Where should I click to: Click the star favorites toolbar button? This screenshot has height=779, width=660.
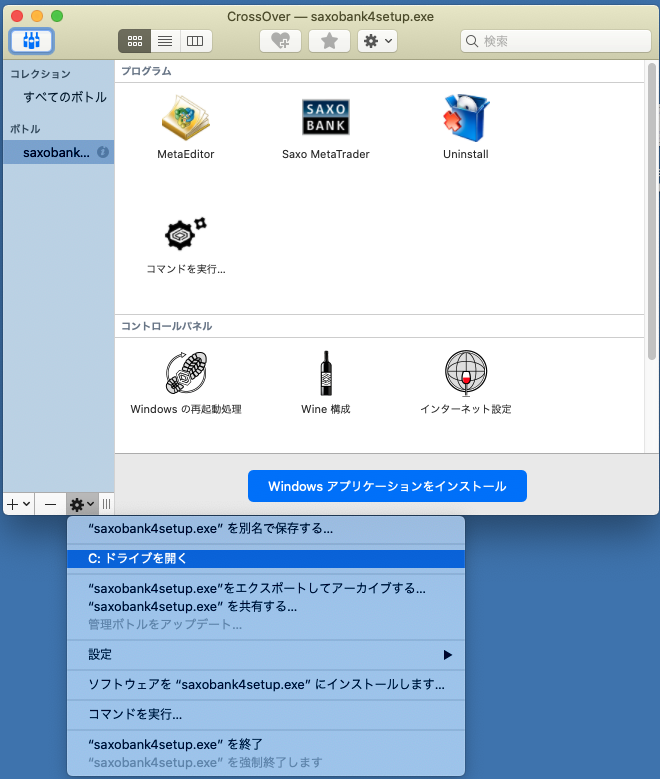329,41
